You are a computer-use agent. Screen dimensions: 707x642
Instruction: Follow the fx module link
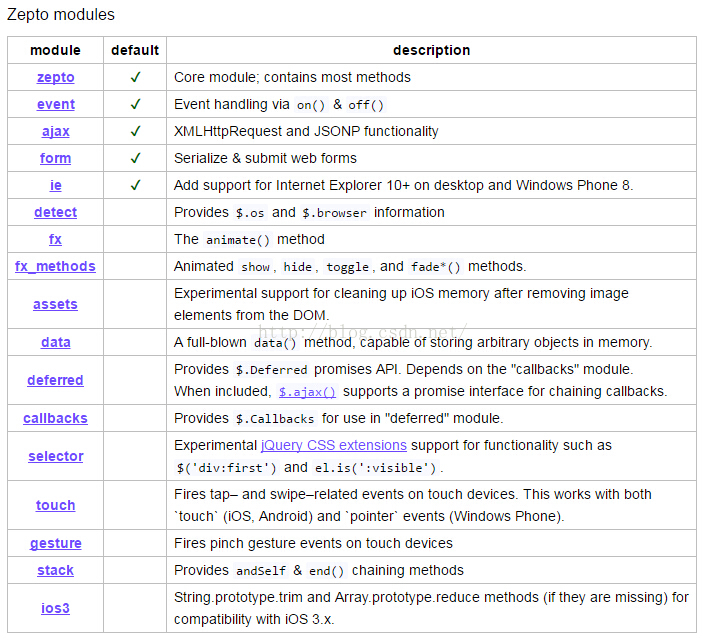(55, 239)
